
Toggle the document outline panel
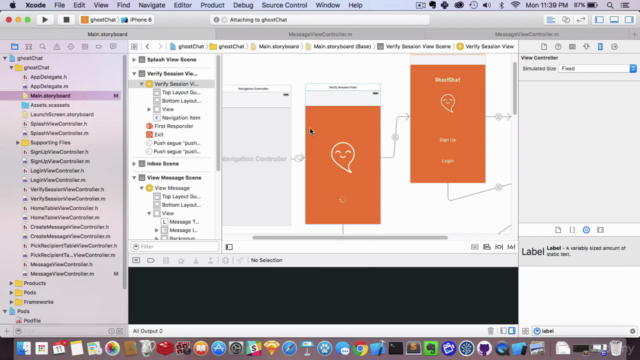(x=229, y=247)
